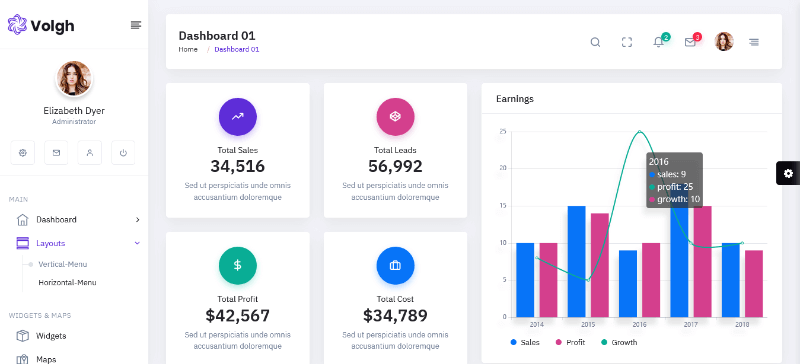
Task: Toggle the right sidebar menu icon in header
Action: (x=754, y=42)
